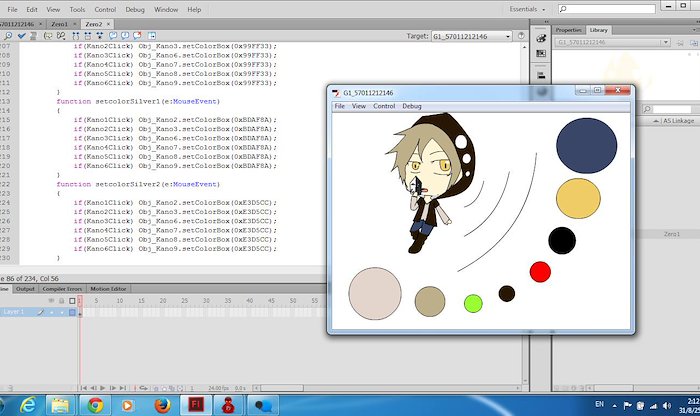Click frame 20 on the timeline ruler
This screenshot has width=700, height=416.
tap(163, 301)
